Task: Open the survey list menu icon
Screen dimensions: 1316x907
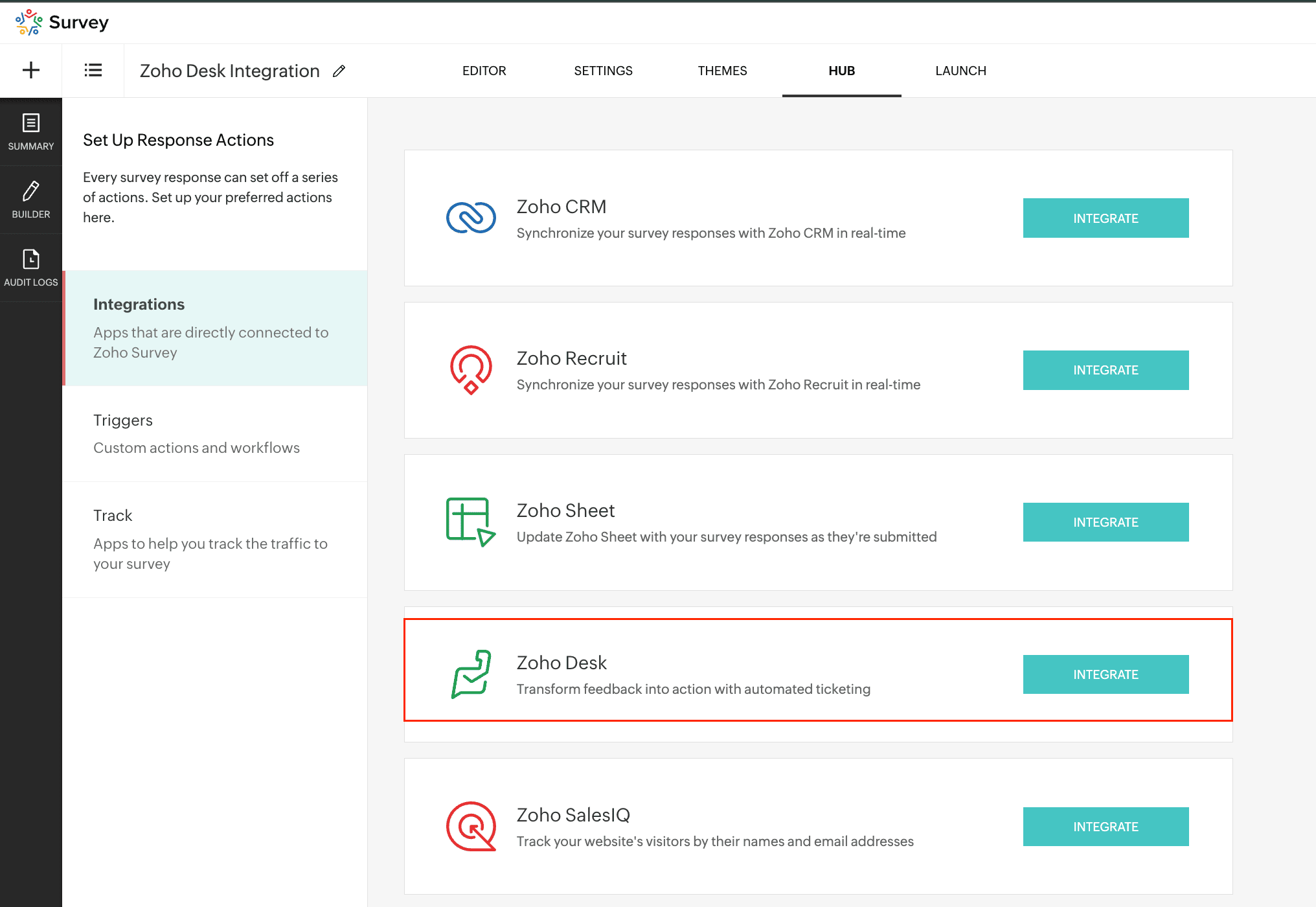Action: pyautogui.click(x=93, y=70)
